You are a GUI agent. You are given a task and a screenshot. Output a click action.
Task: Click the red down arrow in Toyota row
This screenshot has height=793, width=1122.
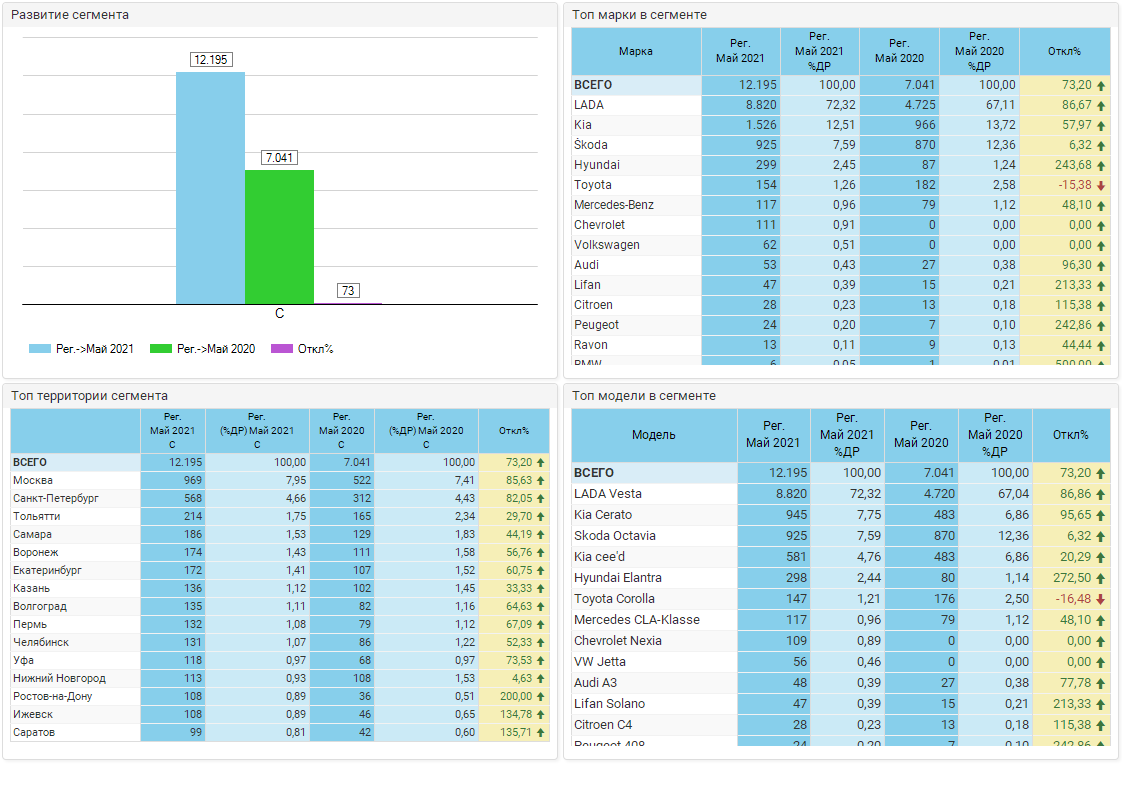[x=1101, y=185]
